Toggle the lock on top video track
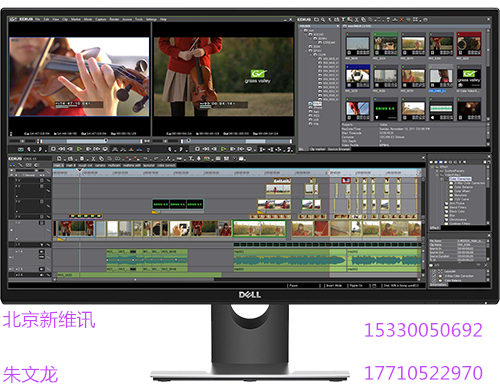 [x=48, y=180]
